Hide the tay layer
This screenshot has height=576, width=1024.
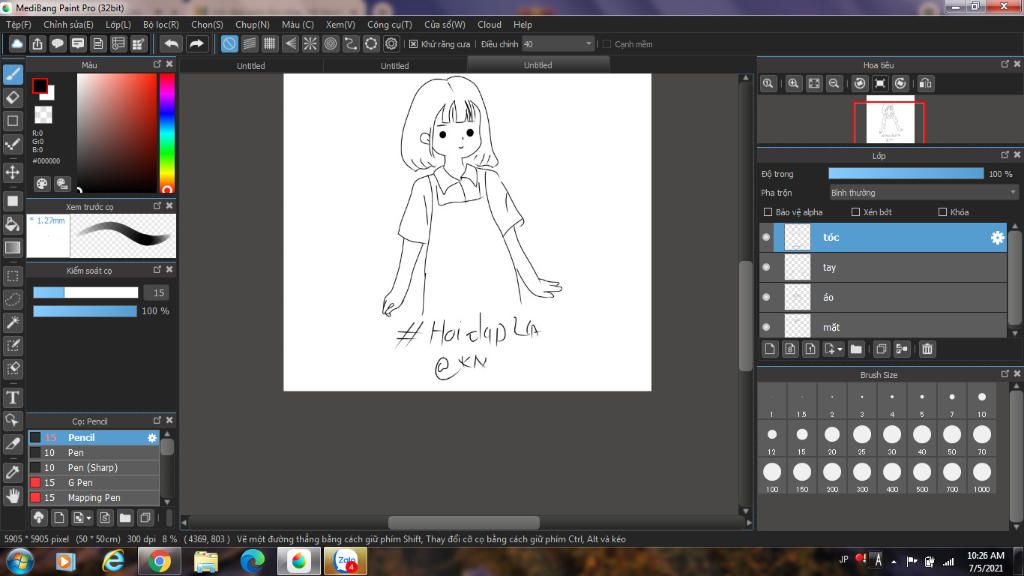pyautogui.click(x=767, y=267)
